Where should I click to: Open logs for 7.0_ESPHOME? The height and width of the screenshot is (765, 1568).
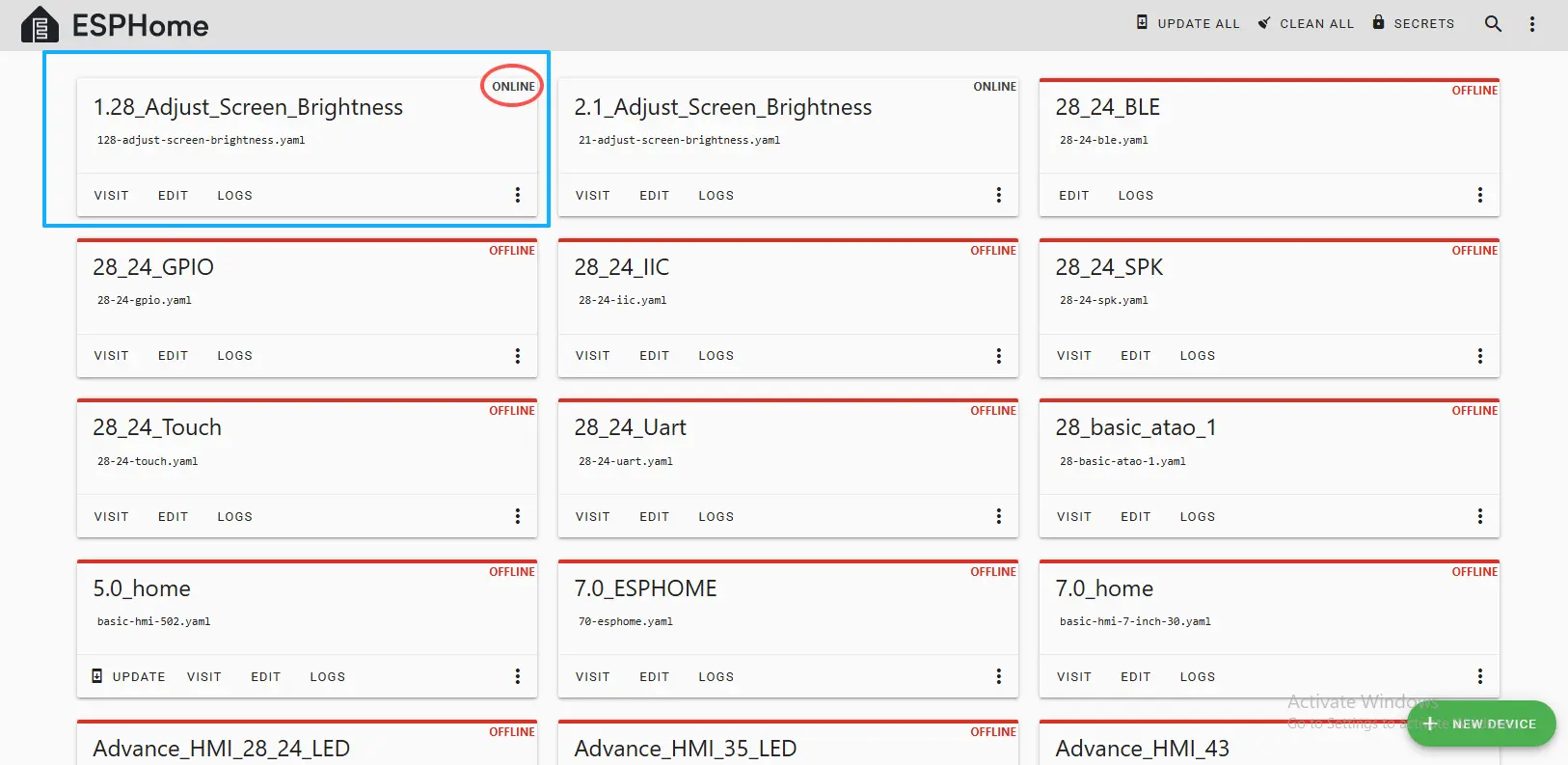(716, 677)
